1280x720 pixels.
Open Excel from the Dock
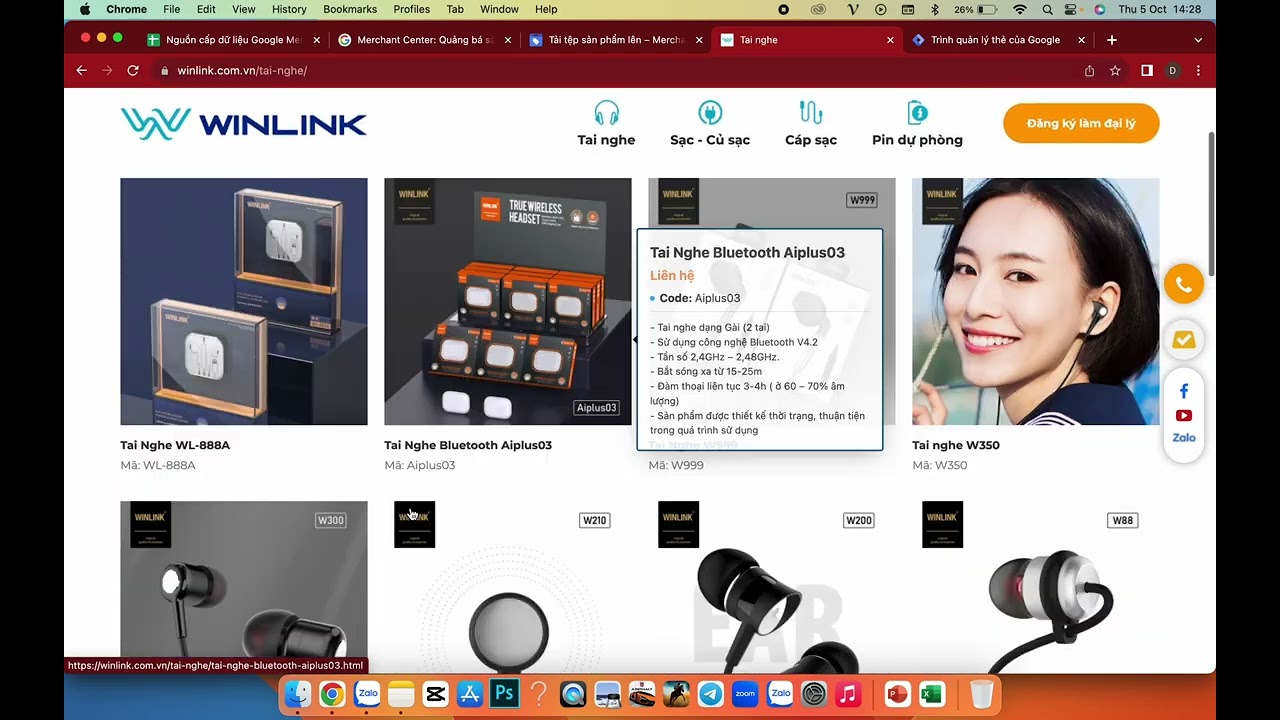(932, 693)
